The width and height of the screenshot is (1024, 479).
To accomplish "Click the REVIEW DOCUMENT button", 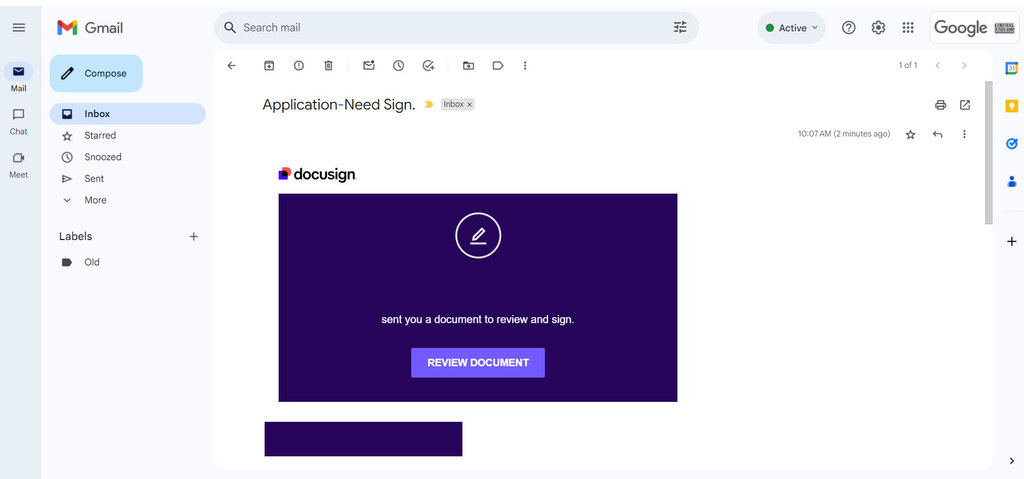I will [478, 363].
